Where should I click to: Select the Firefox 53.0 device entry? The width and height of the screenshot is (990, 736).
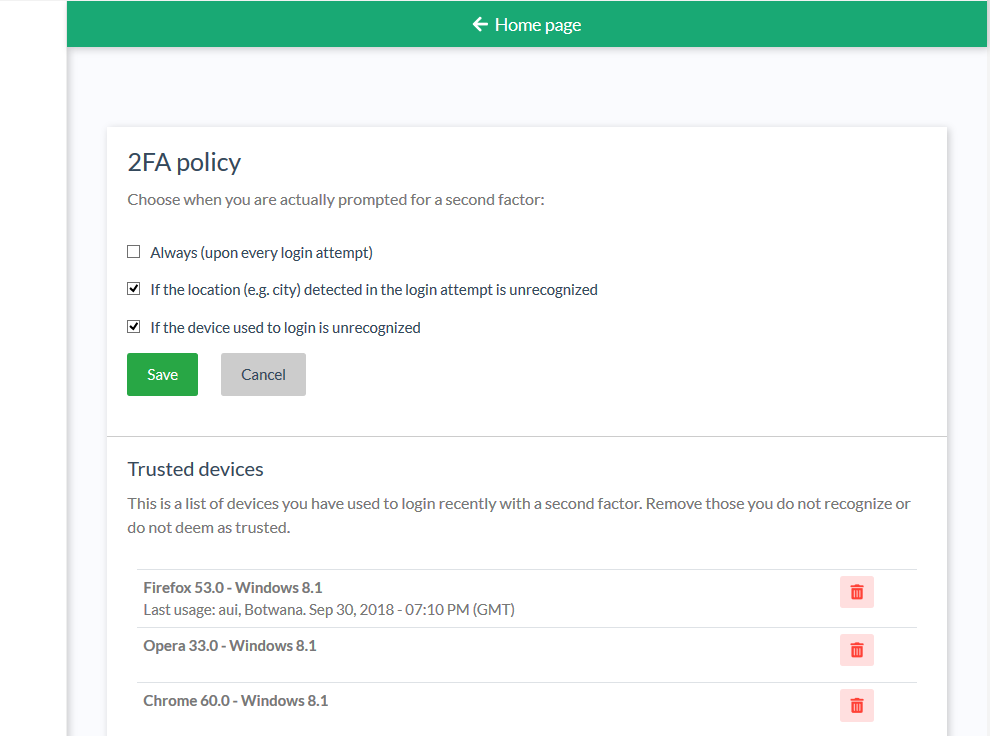tap(232, 587)
